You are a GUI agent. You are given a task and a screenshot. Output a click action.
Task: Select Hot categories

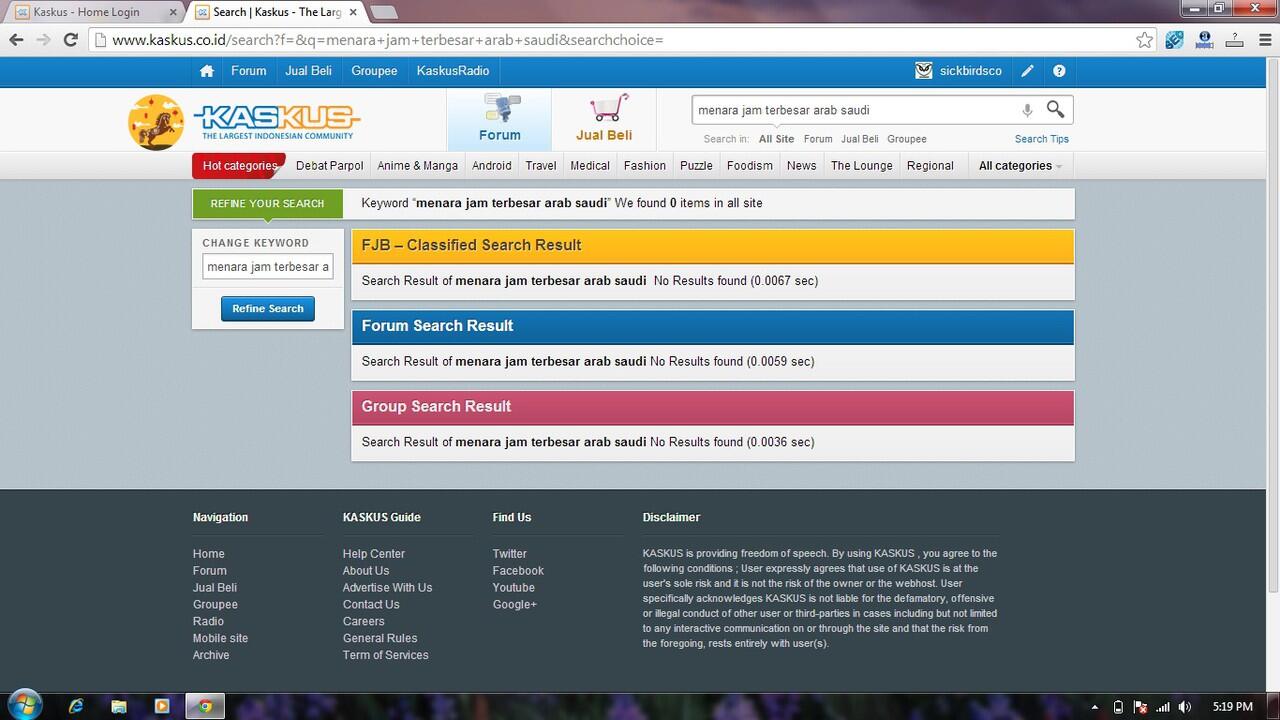(239, 166)
